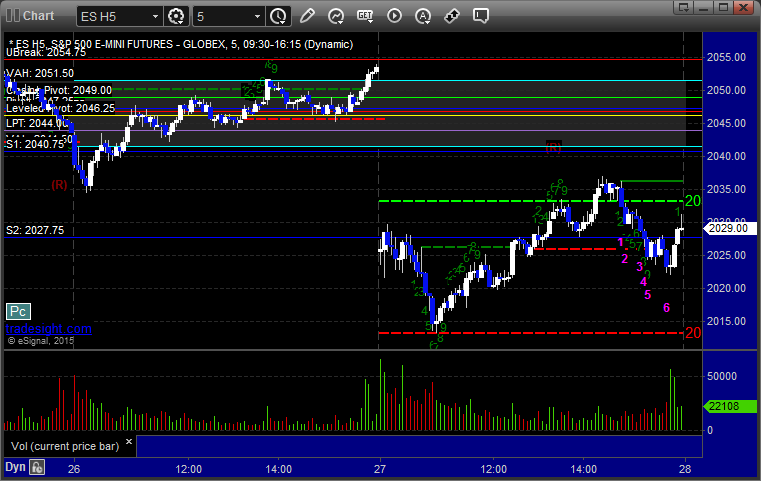Close the Vol study panel
This screenshot has height=481, width=761.
[x=129, y=442]
